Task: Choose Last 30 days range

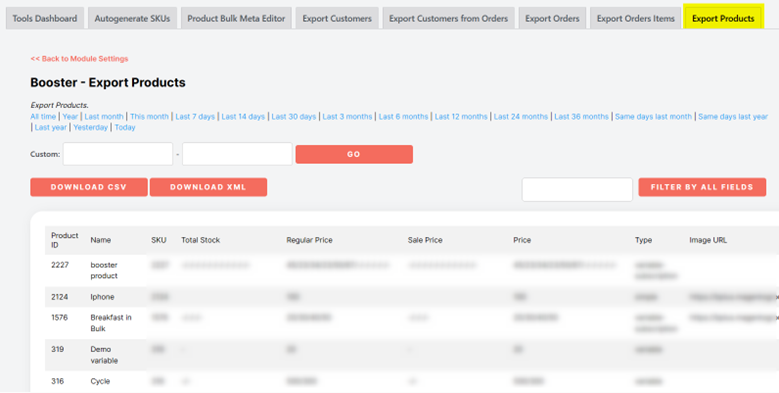Action: tap(294, 116)
